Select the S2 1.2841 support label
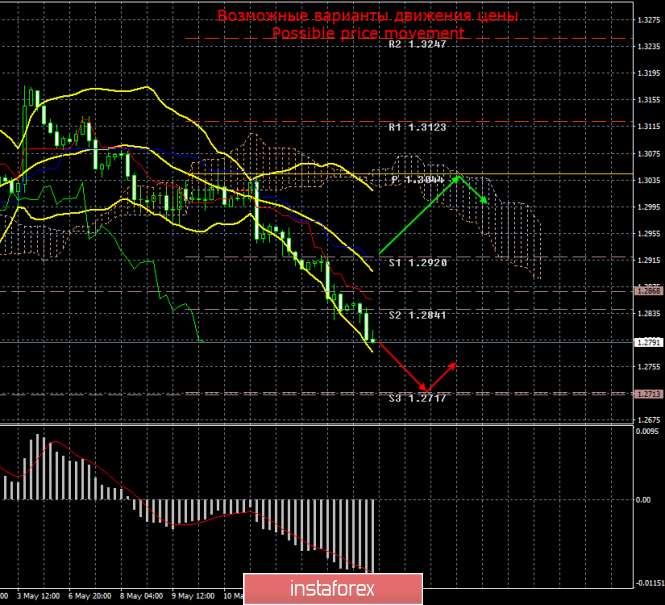Image resolution: width=665 pixels, height=605 pixels. [417, 315]
